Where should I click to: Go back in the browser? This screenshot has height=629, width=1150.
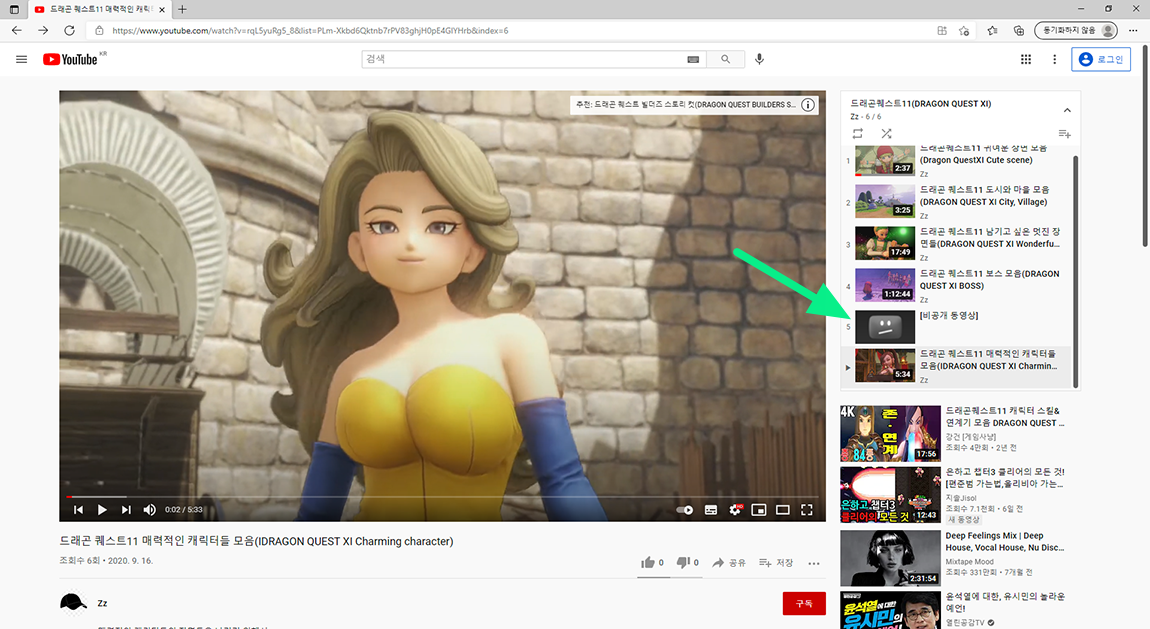(17, 31)
